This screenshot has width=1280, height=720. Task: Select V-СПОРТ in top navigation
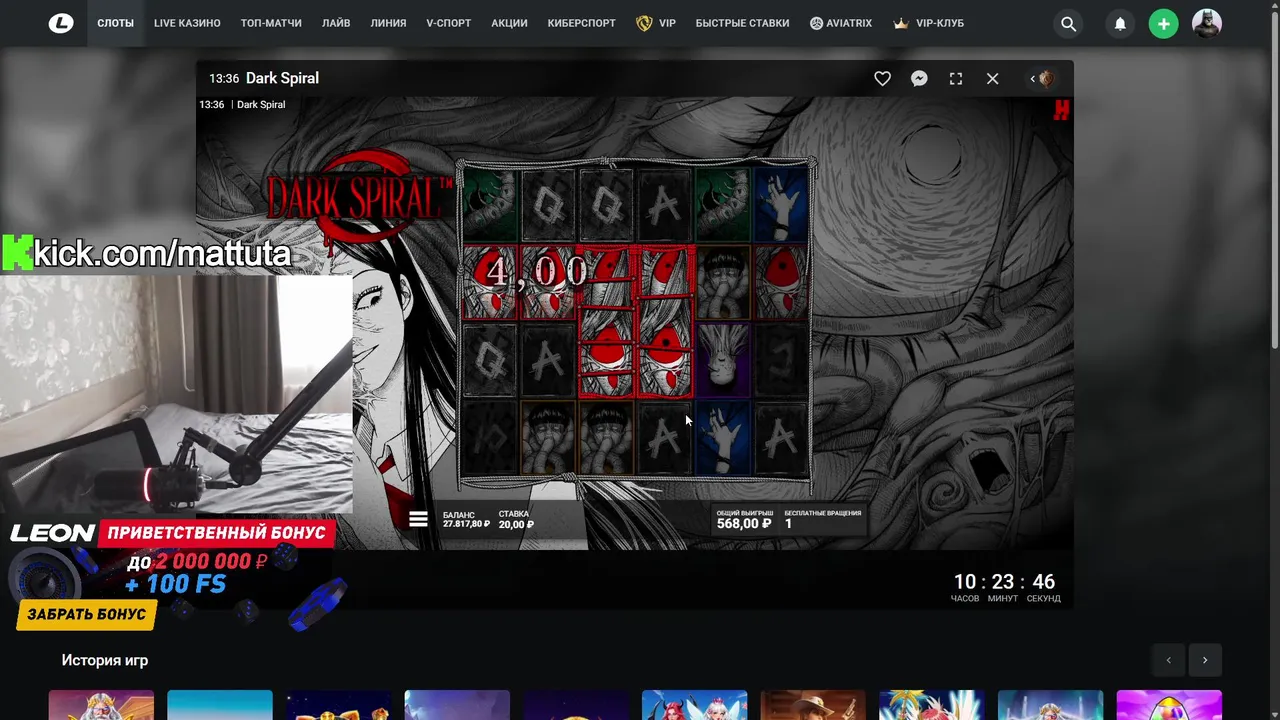point(448,23)
